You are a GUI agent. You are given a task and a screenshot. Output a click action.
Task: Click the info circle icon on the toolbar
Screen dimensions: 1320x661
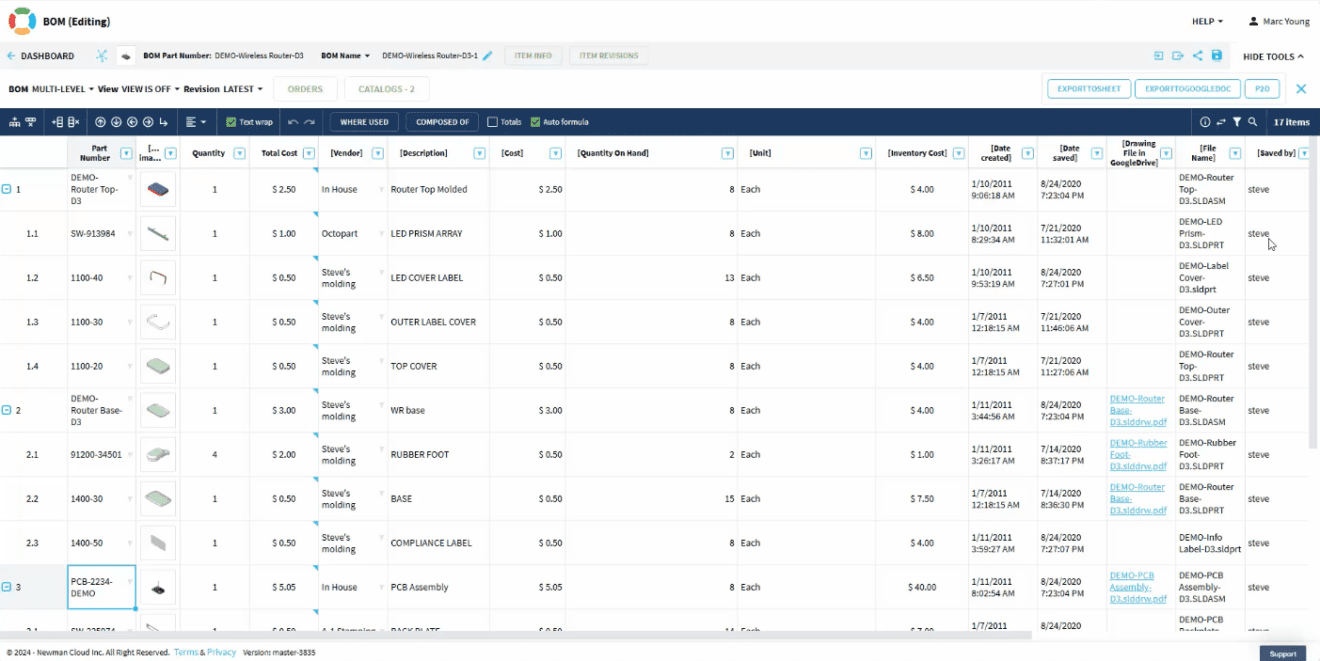coord(1205,121)
